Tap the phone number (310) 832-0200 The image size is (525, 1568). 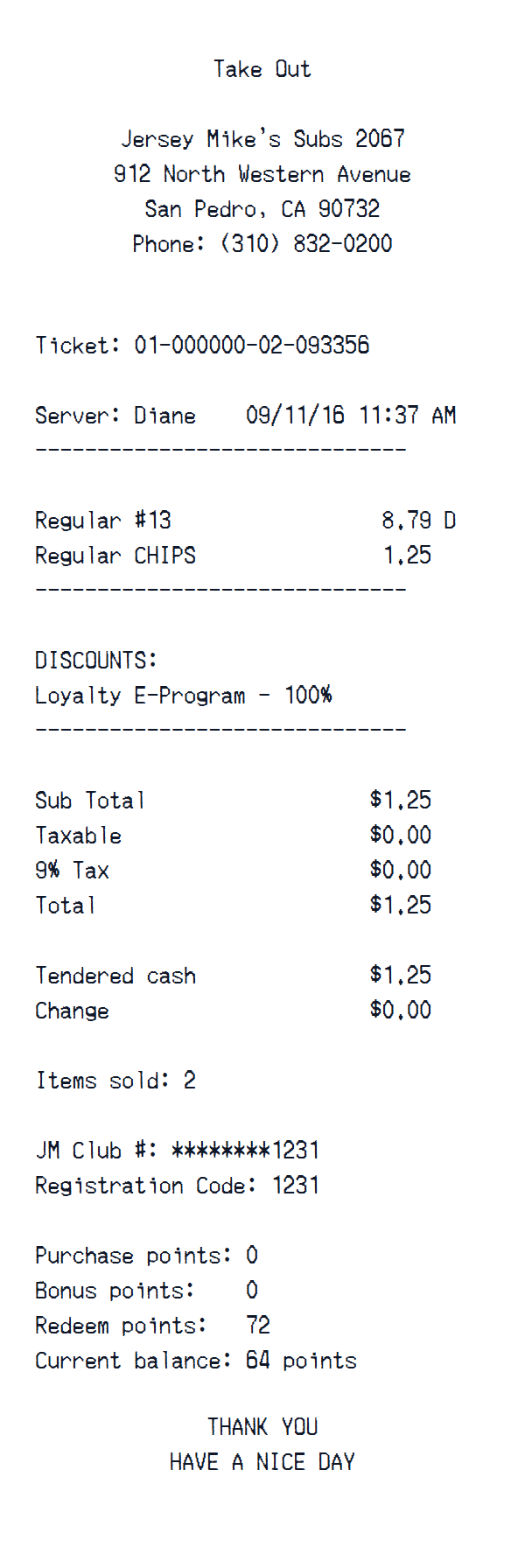pyautogui.click(x=305, y=244)
